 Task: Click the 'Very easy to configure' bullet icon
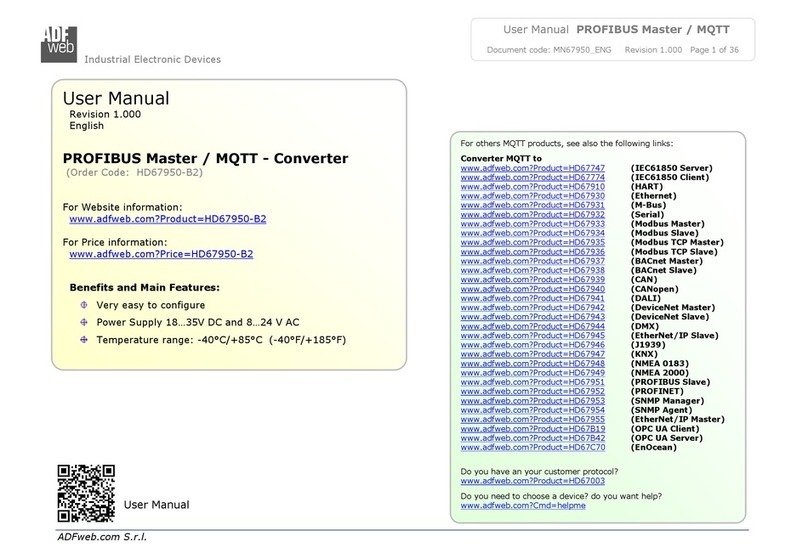[84, 304]
